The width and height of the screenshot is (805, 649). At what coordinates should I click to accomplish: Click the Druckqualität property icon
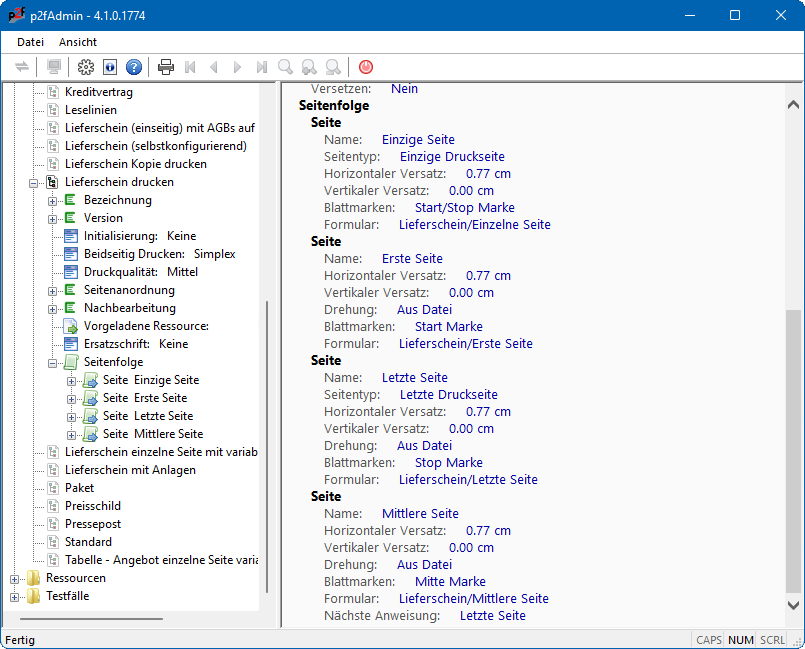(71, 272)
